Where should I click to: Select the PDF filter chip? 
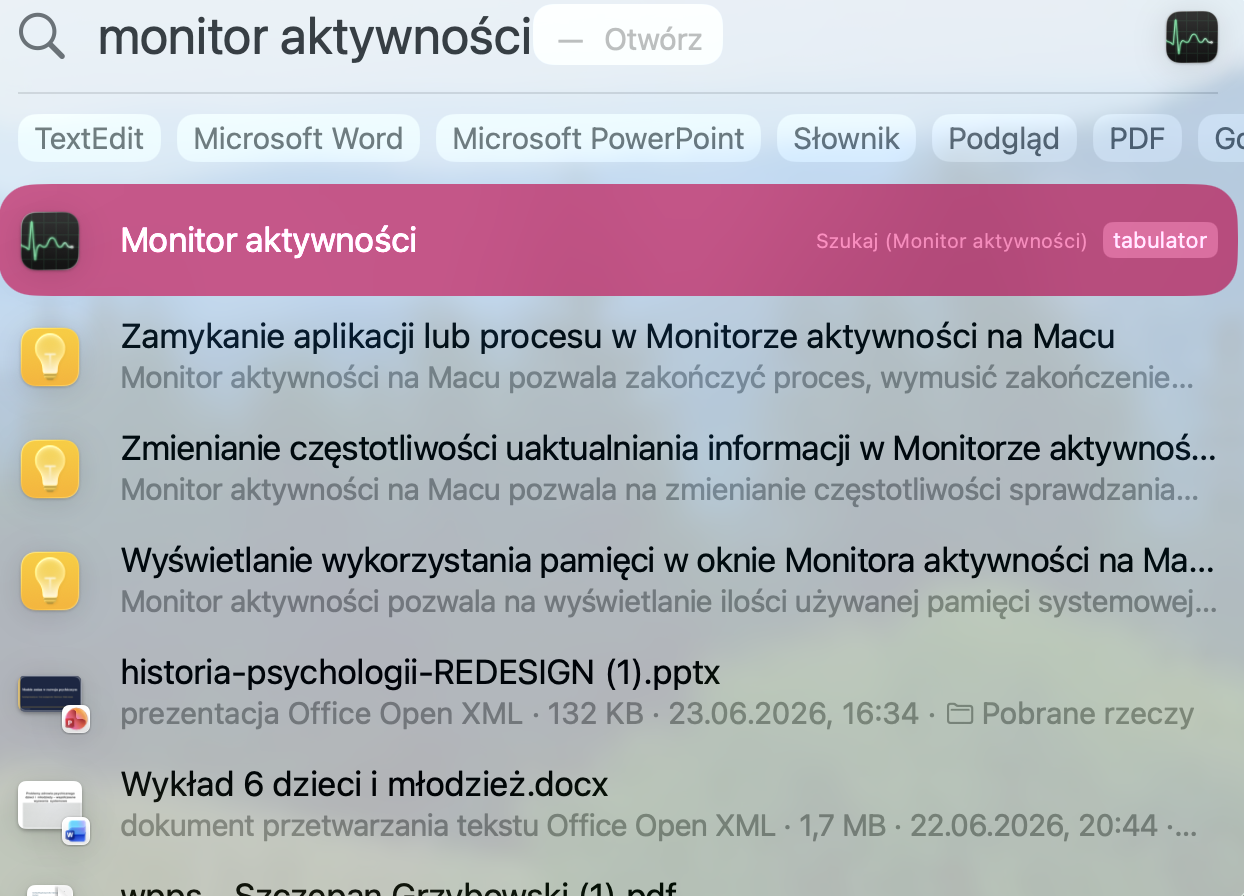1137,138
